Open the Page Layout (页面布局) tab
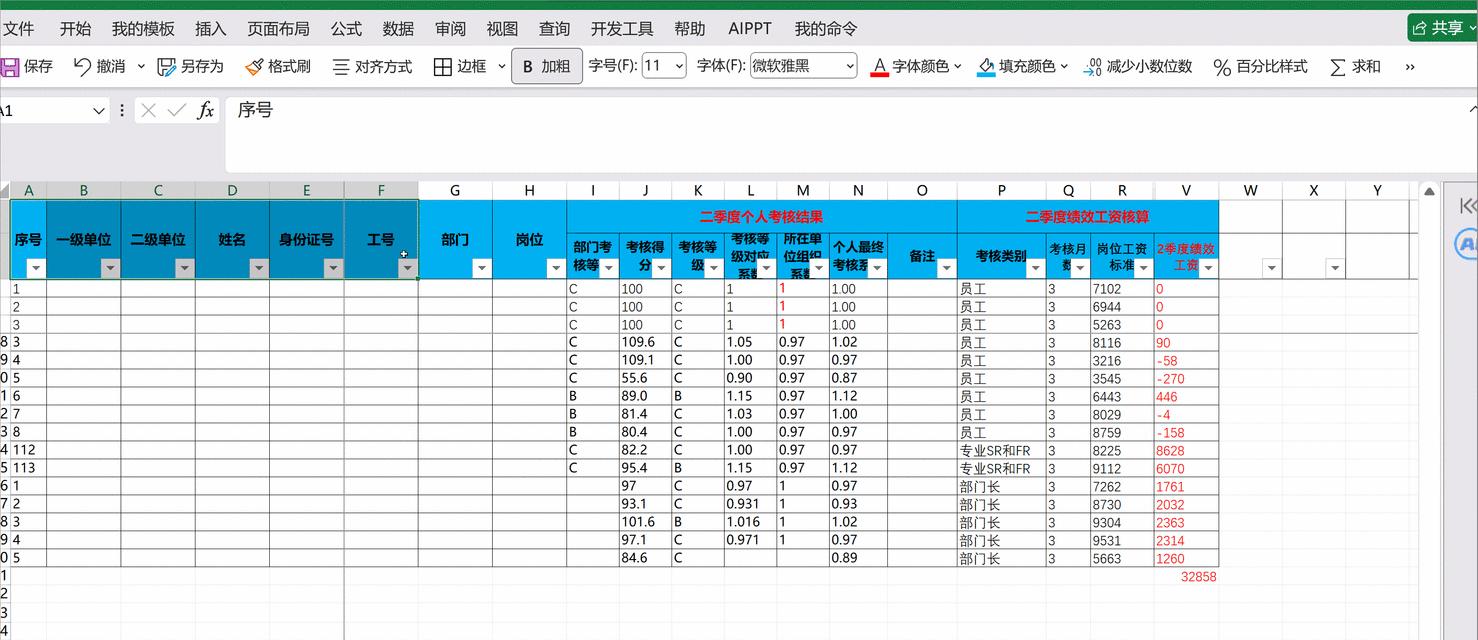Viewport: 1478px width, 640px height. coord(279,29)
